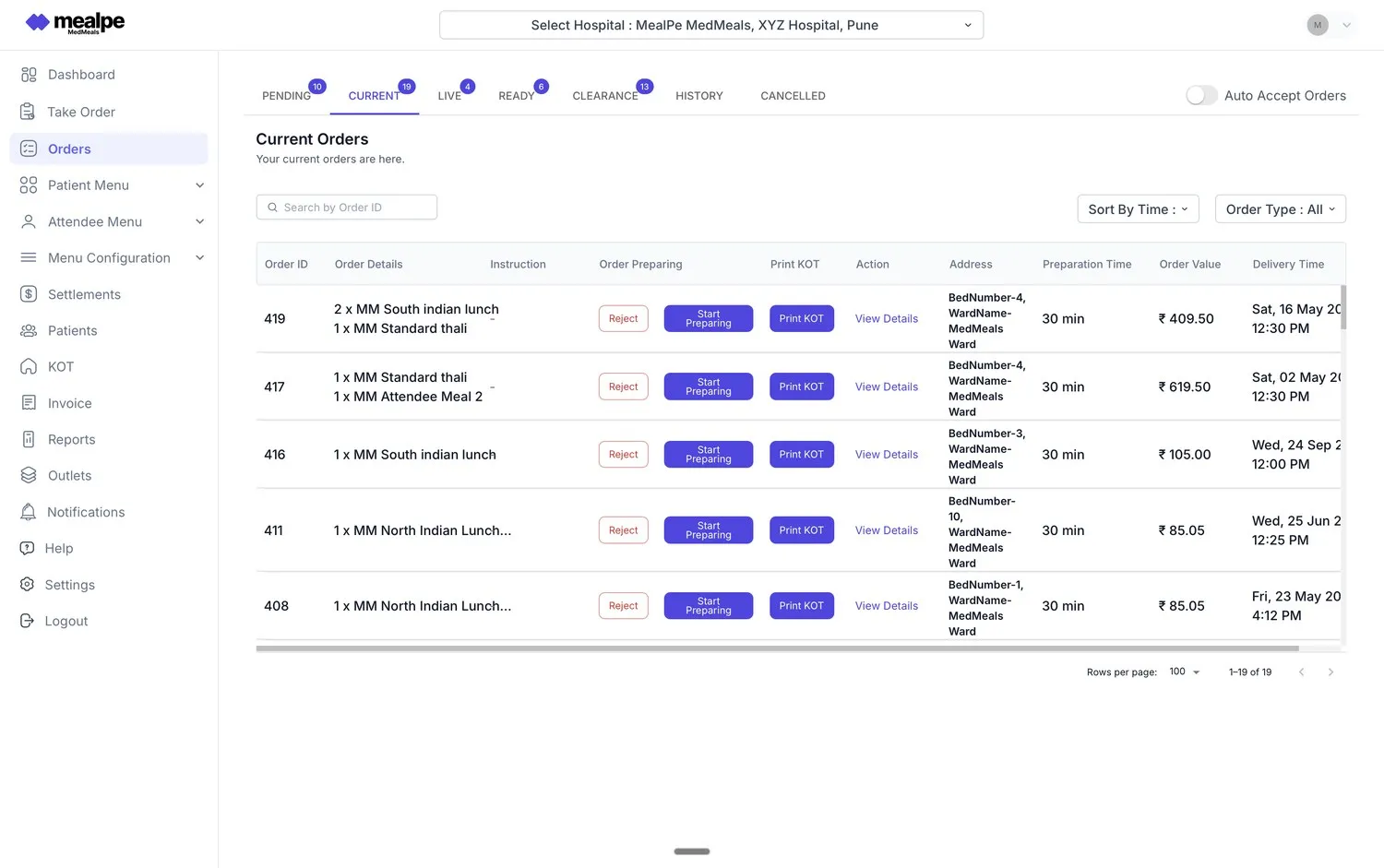Click the Search by Order ID field
1384x868 pixels.
coord(347,208)
